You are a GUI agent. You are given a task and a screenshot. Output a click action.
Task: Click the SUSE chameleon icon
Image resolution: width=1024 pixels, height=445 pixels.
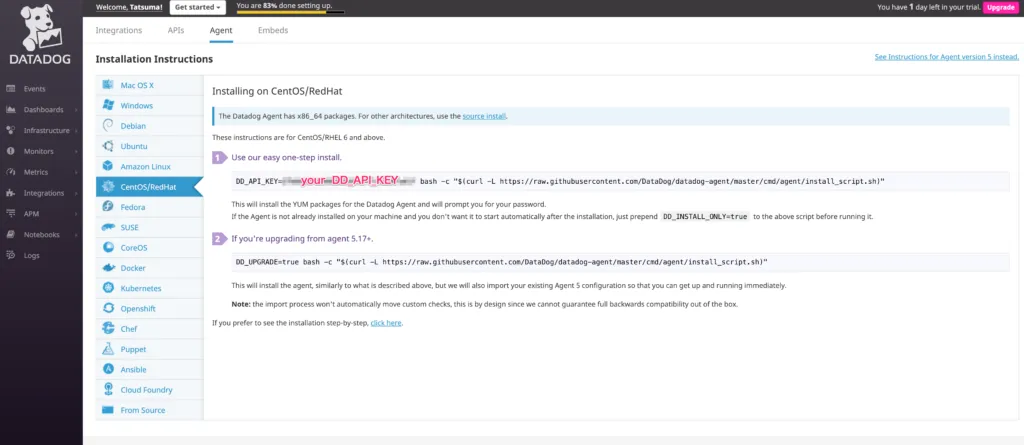(108, 227)
